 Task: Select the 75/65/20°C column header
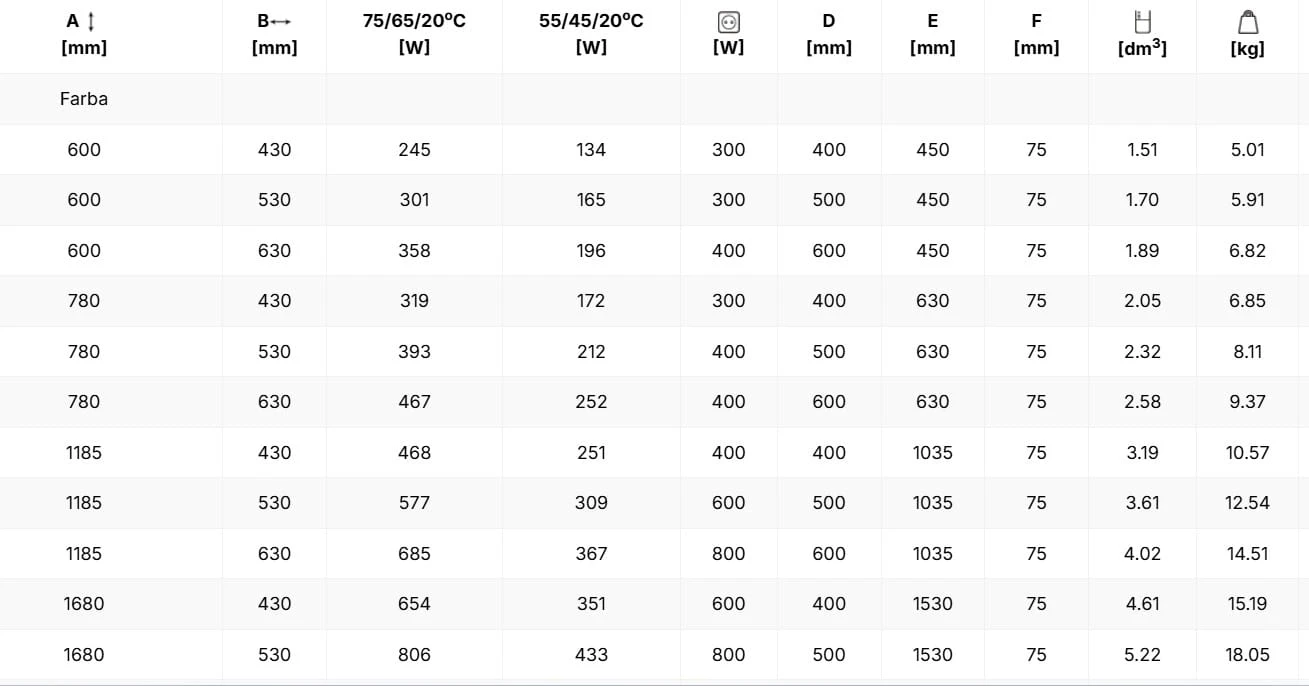coord(414,33)
